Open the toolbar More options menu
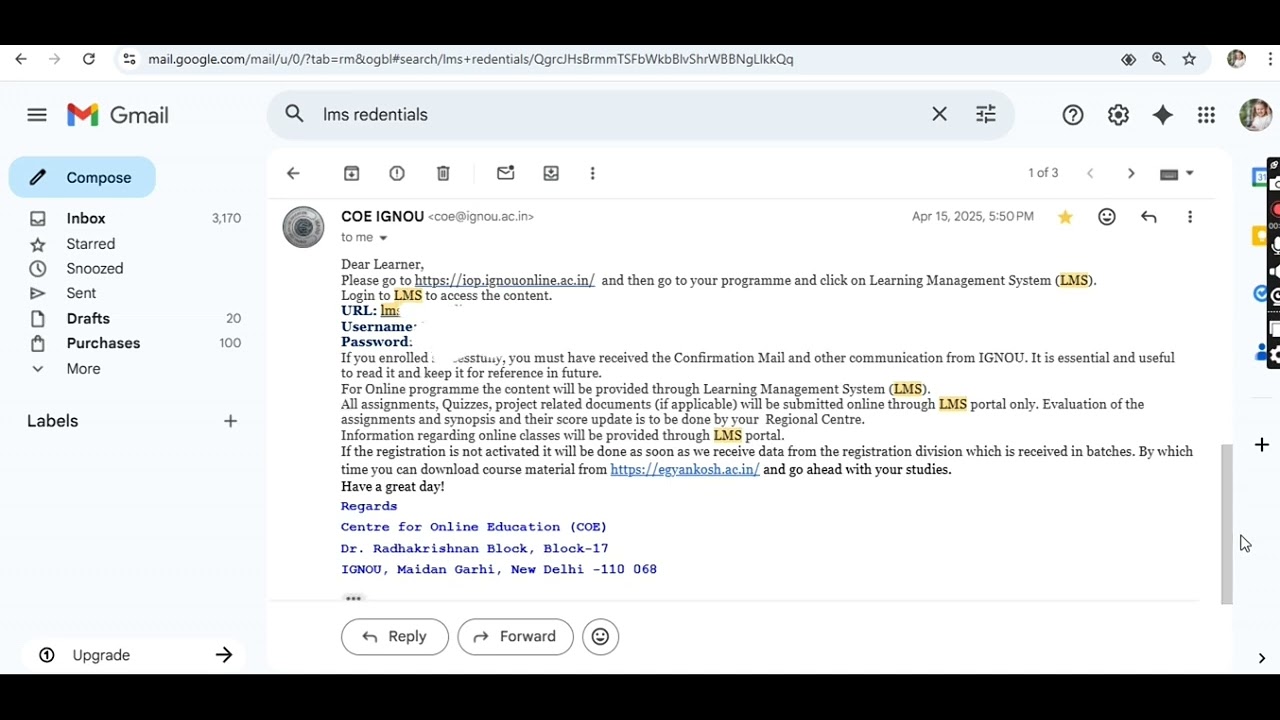 592,173
